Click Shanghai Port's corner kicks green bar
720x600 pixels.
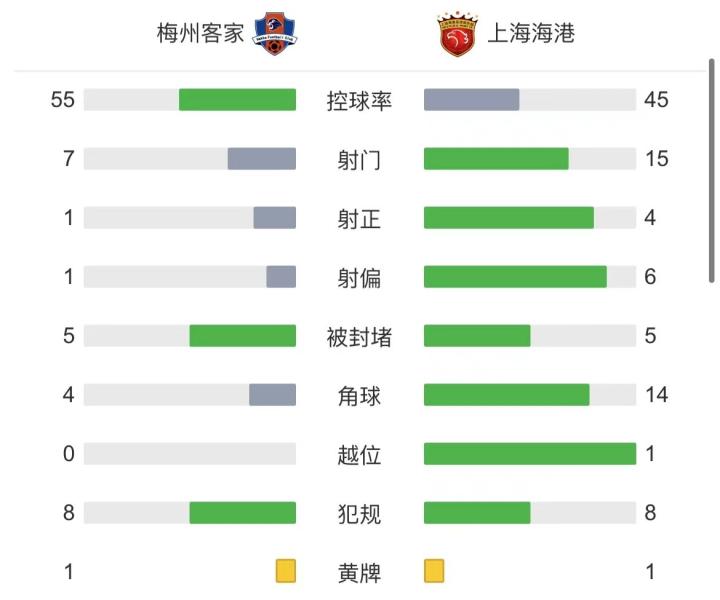pyautogui.click(x=506, y=395)
